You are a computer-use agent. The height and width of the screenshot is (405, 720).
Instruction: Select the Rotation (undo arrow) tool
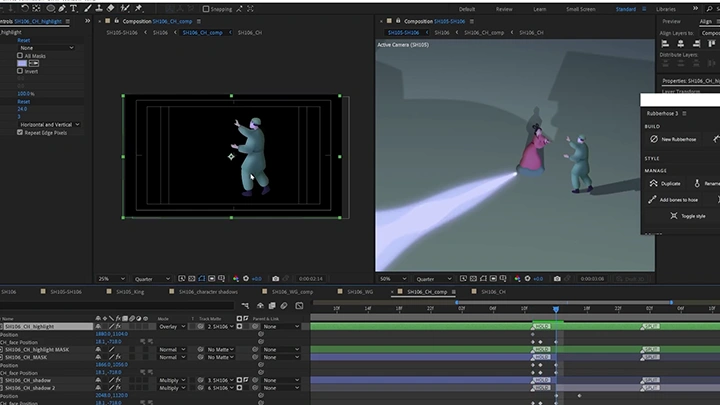(x=25, y=8)
